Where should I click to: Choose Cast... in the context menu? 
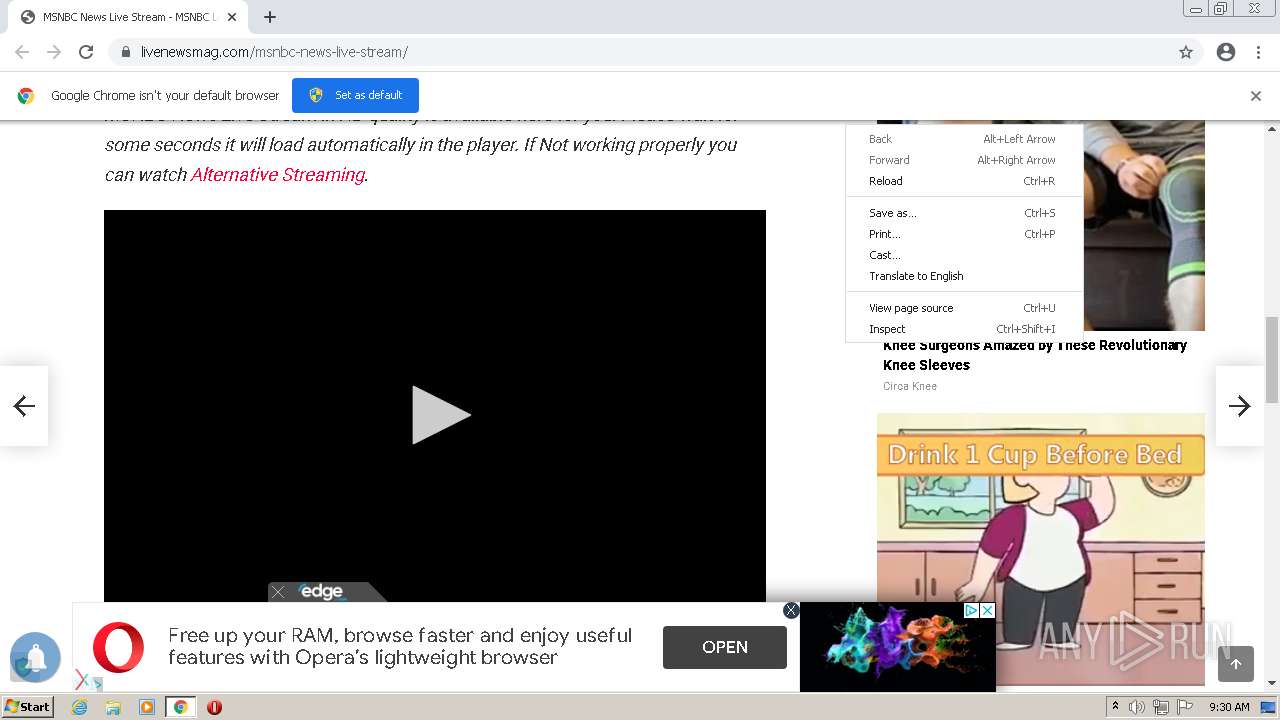click(964, 255)
